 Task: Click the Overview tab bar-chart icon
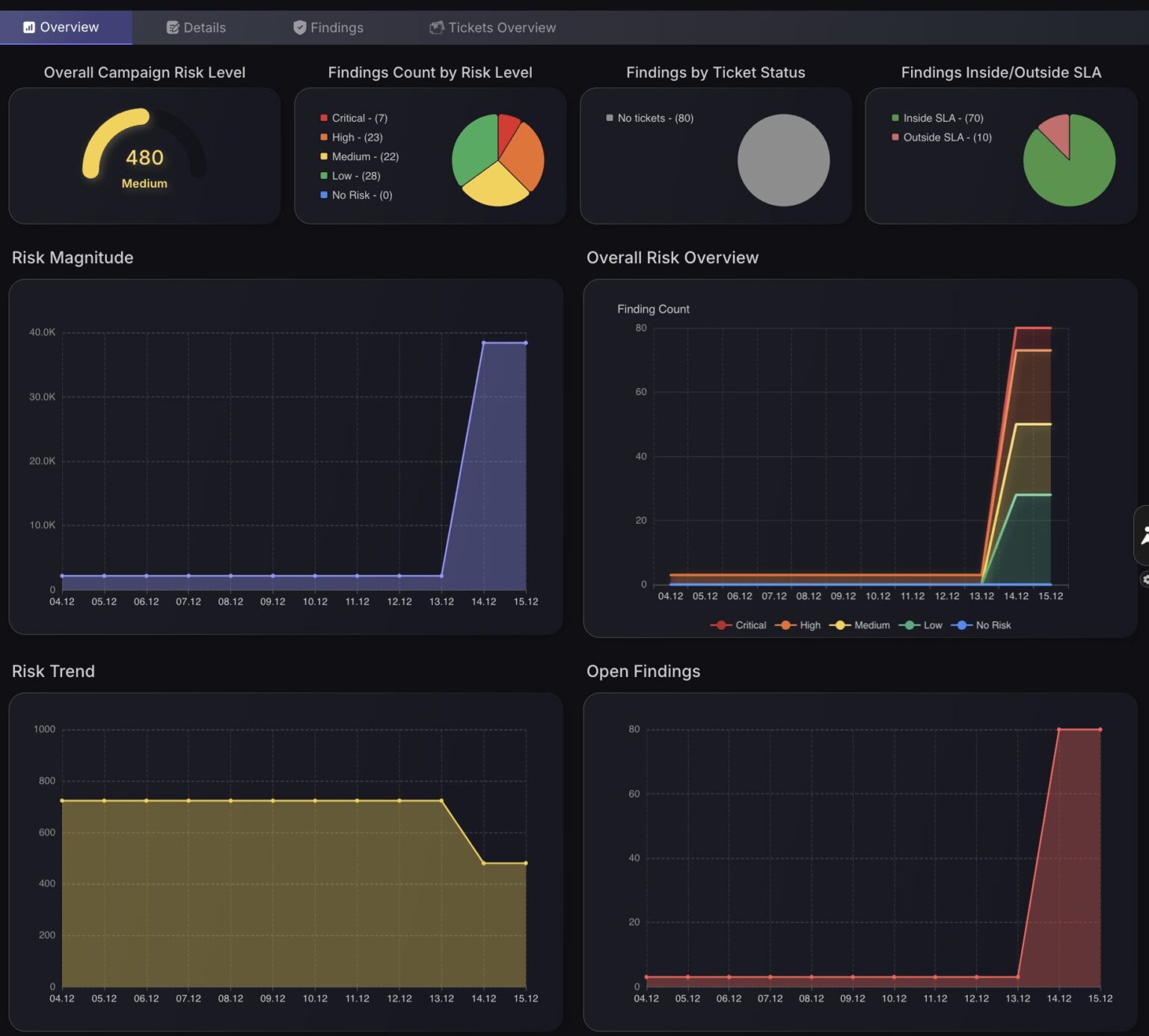(29, 28)
